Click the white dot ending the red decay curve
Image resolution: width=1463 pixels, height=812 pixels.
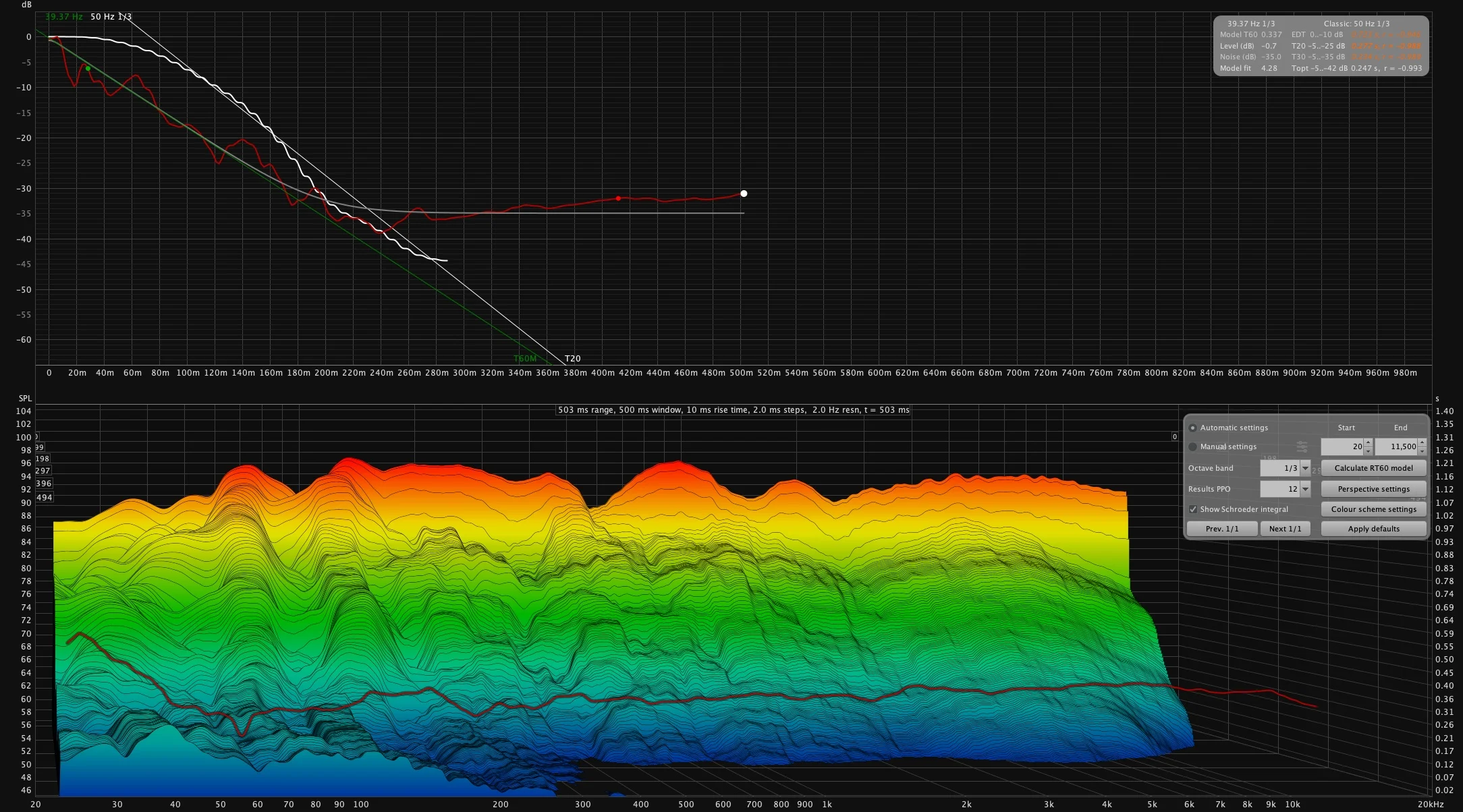coord(744,194)
